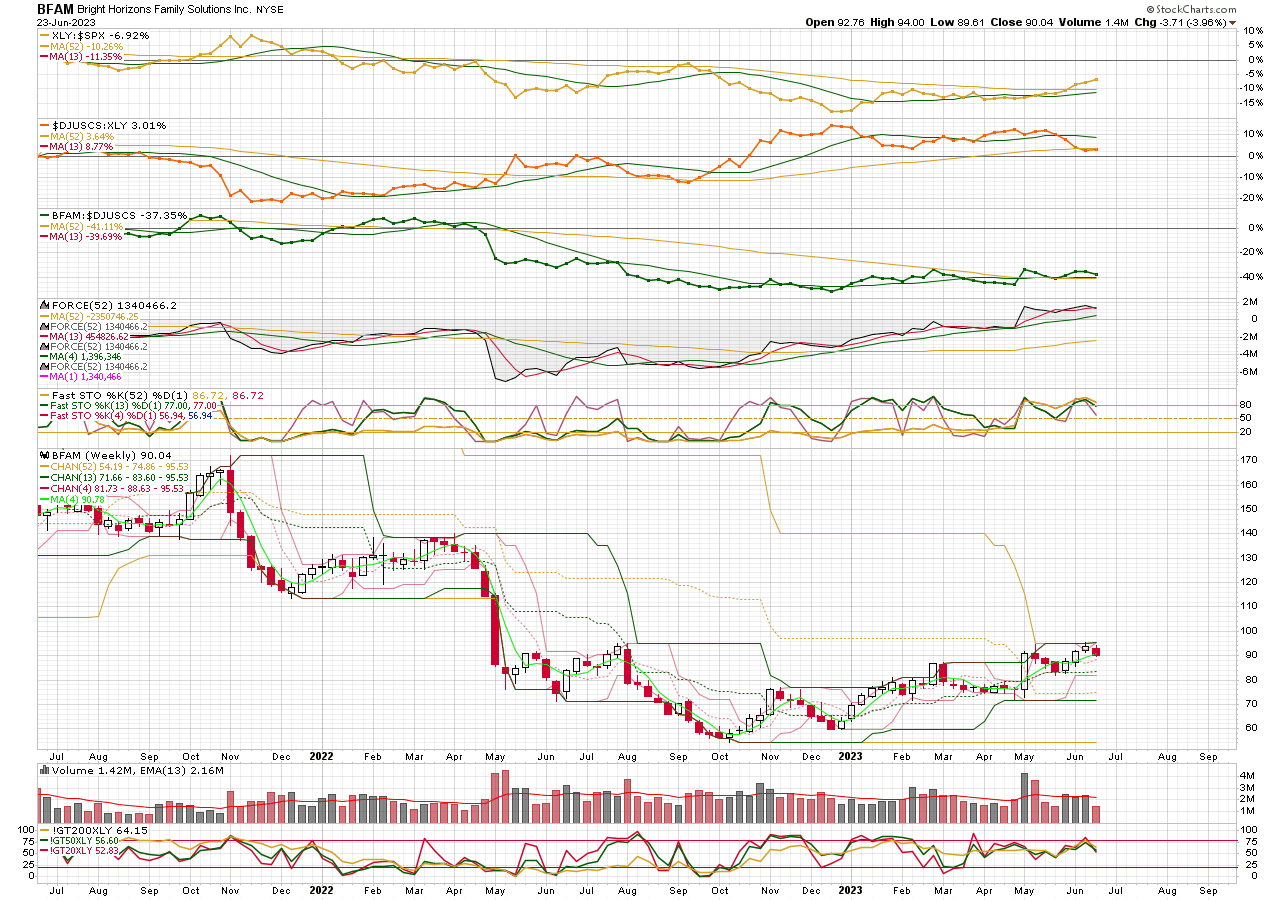Click the MA(52) 3.64% legend entry

point(75,136)
